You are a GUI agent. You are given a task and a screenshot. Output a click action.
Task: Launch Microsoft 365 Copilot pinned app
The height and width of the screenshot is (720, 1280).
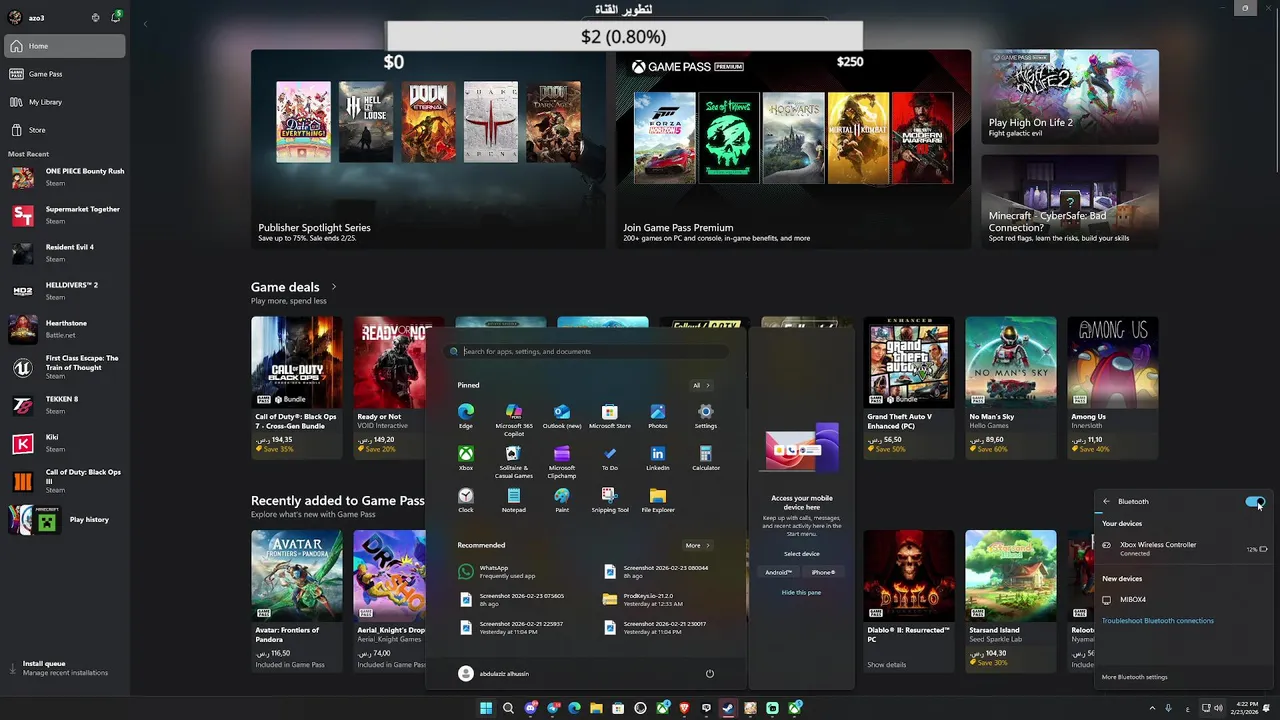(x=514, y=420)
